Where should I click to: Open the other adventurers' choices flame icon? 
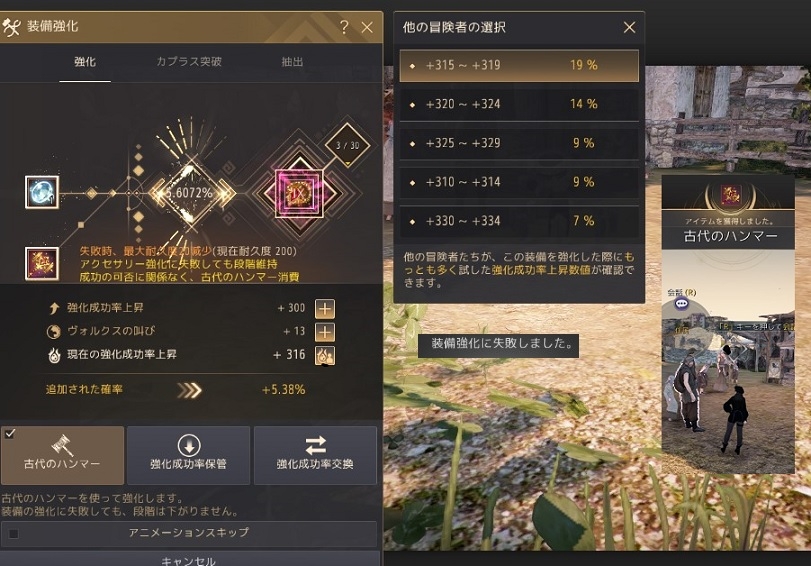[325, 355]
